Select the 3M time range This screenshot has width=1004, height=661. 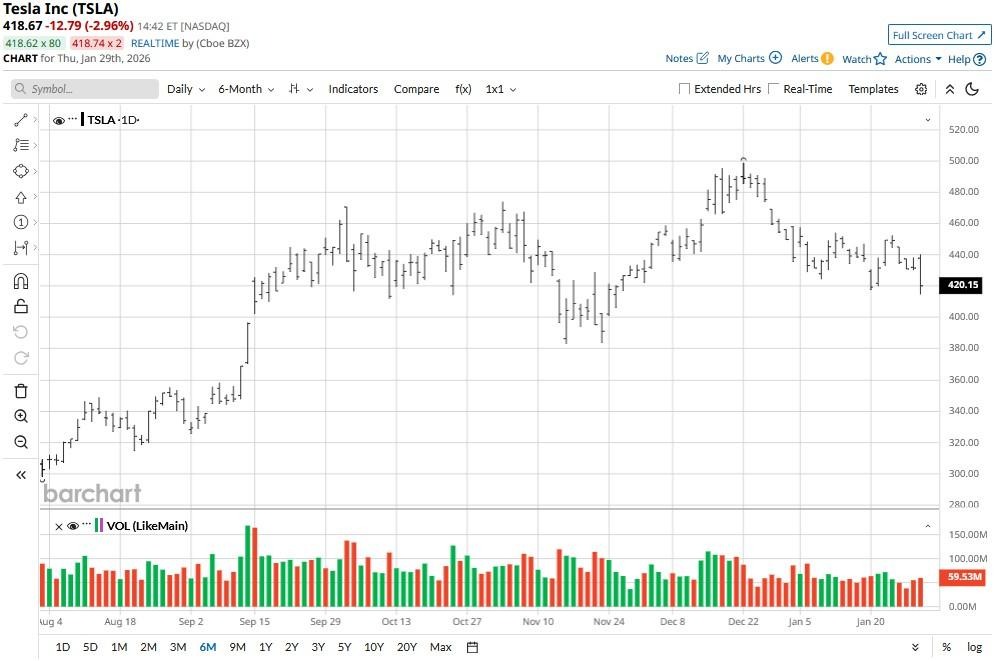coord(178,647)
